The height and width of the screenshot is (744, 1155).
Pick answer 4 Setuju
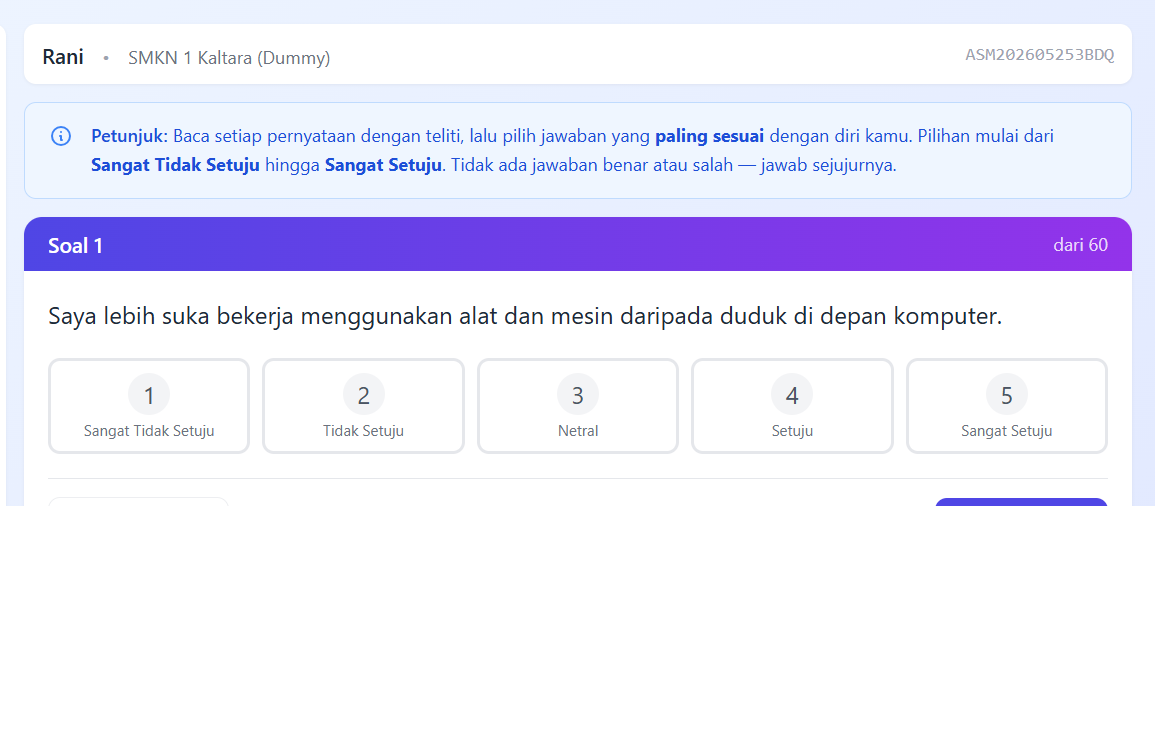pos(792,406)
